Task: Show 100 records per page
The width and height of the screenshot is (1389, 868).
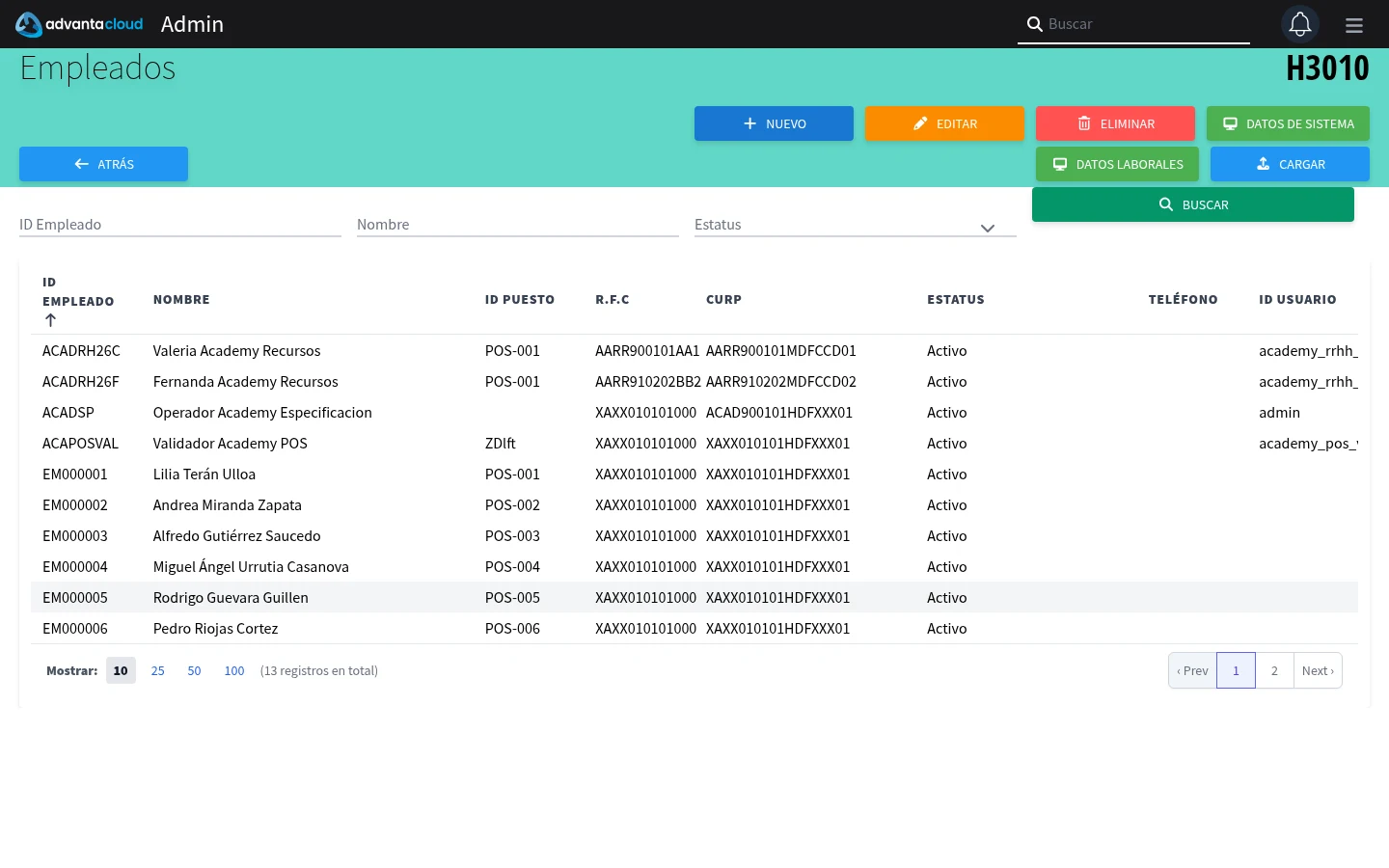Action: pyautogui.click(x=234, y=670)
